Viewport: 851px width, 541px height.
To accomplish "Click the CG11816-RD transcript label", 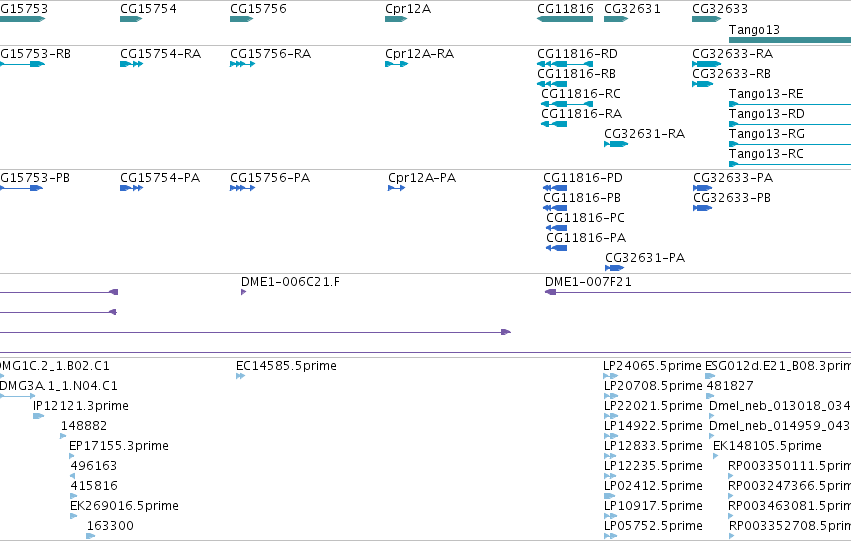I will 577,54.
